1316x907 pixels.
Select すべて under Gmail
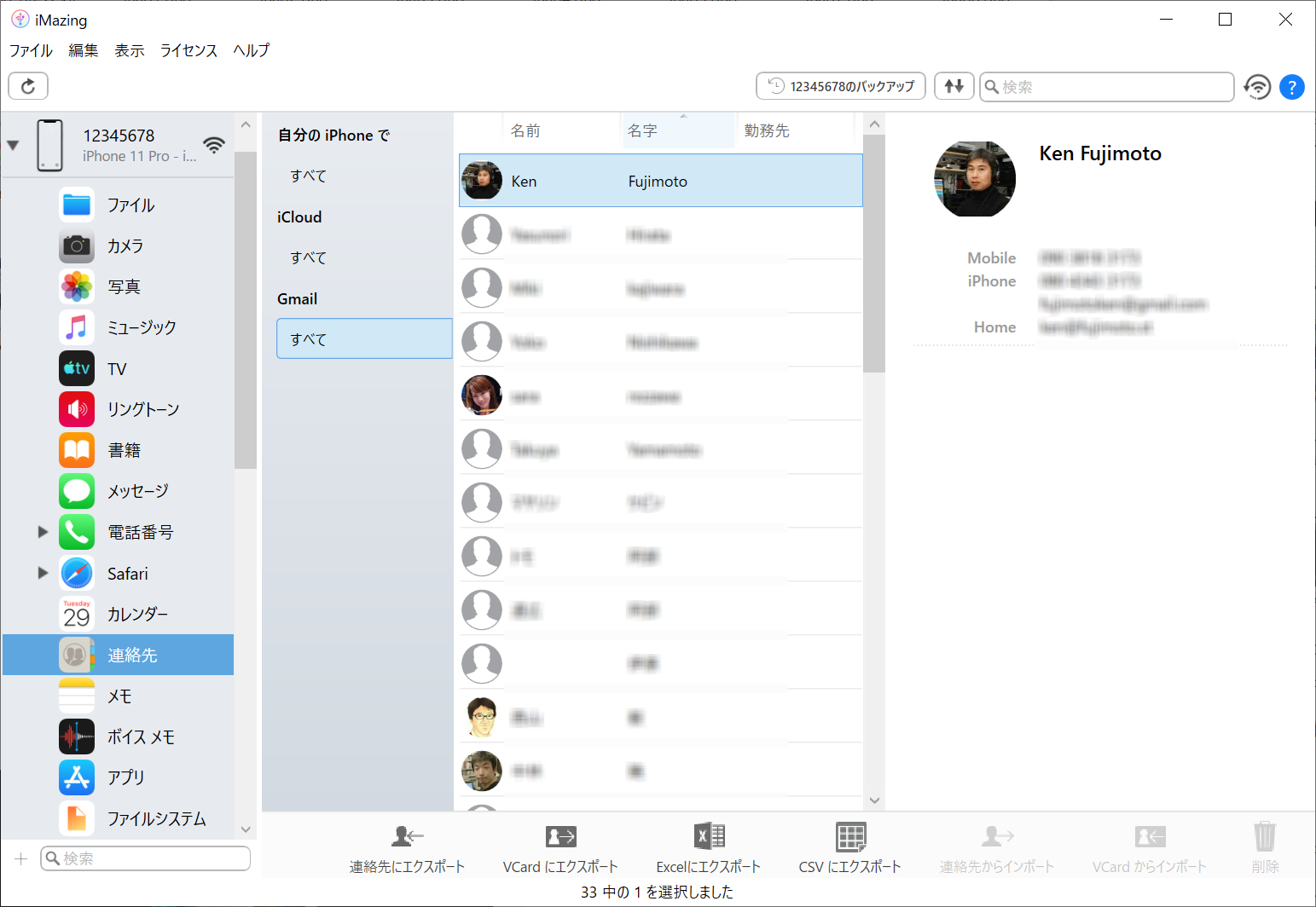[x=364, y=338]
